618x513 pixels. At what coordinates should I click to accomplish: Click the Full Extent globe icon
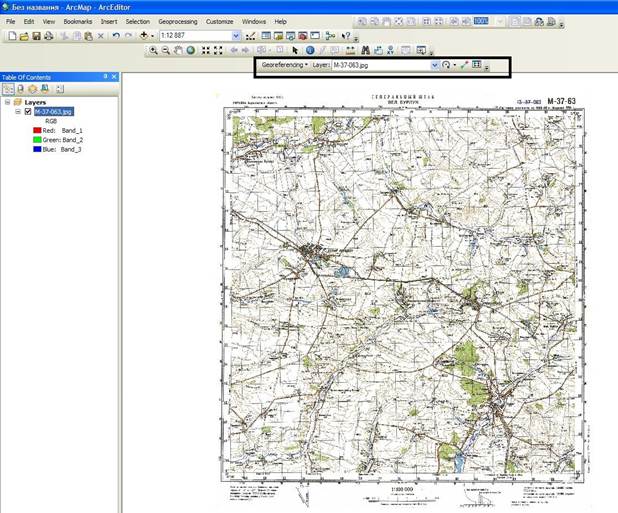(191, 50)
